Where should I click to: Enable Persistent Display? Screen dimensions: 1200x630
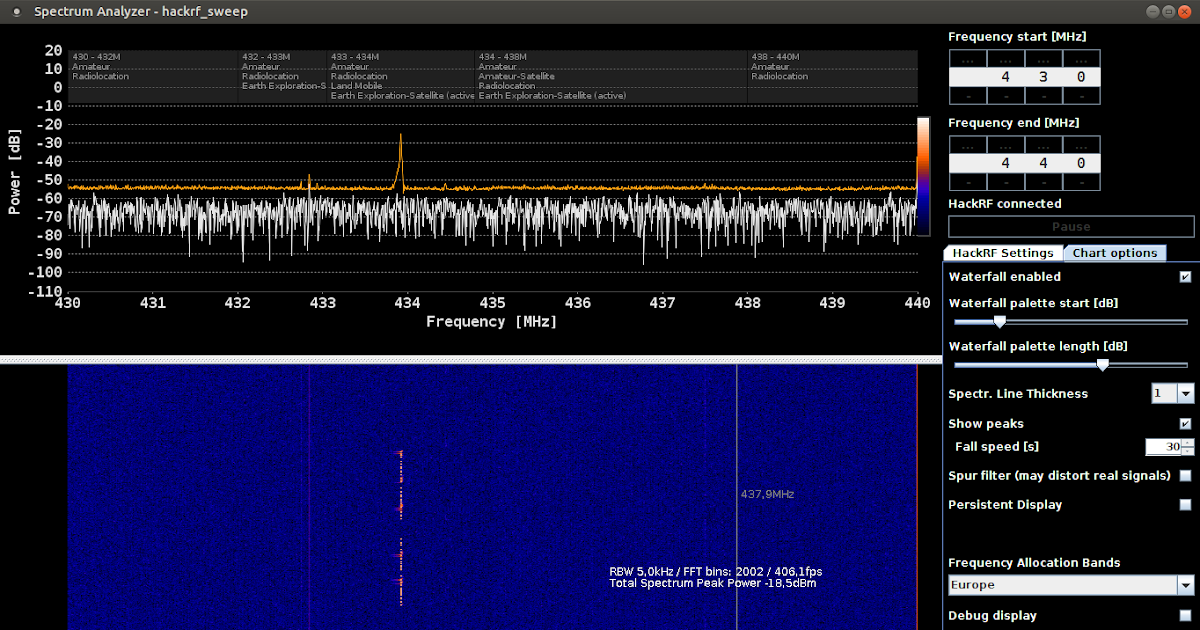point(1186,505)
